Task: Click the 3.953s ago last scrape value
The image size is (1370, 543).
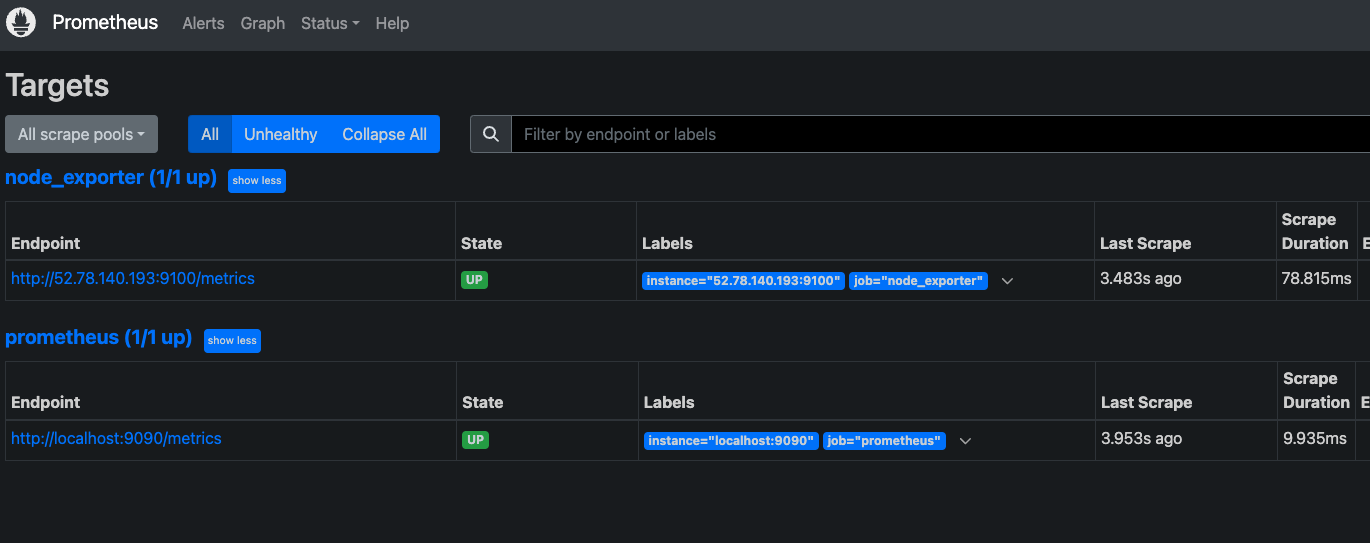Action: [1141, 438]
